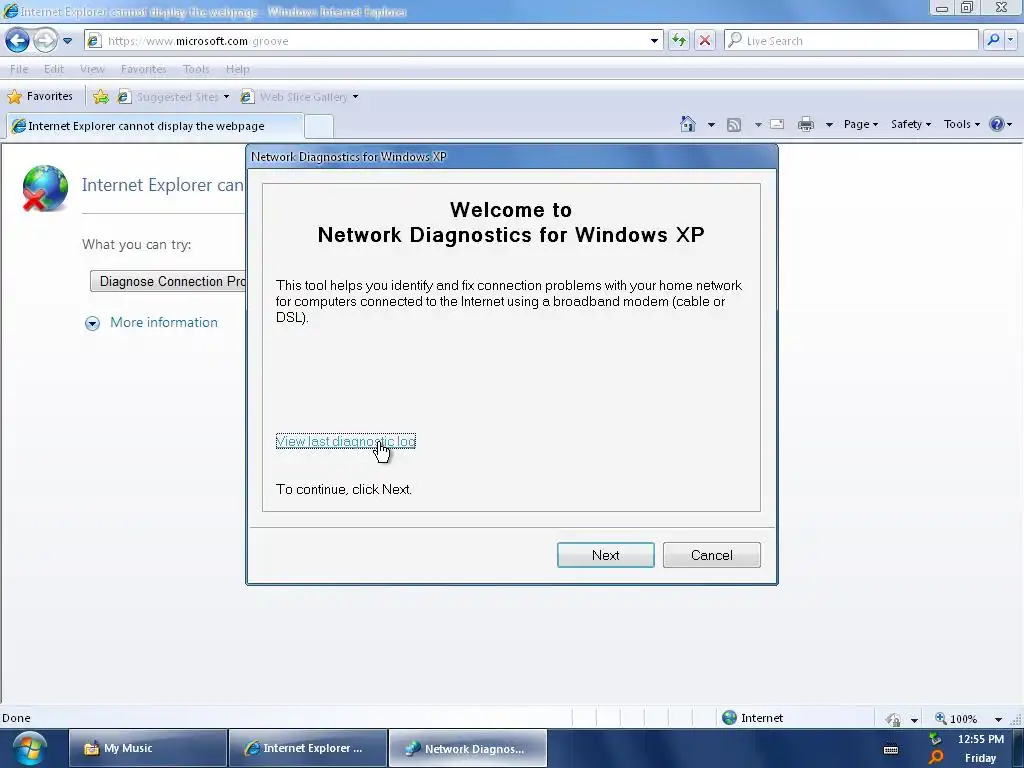Switch to Network Diagnostics taskbar button

468,748
